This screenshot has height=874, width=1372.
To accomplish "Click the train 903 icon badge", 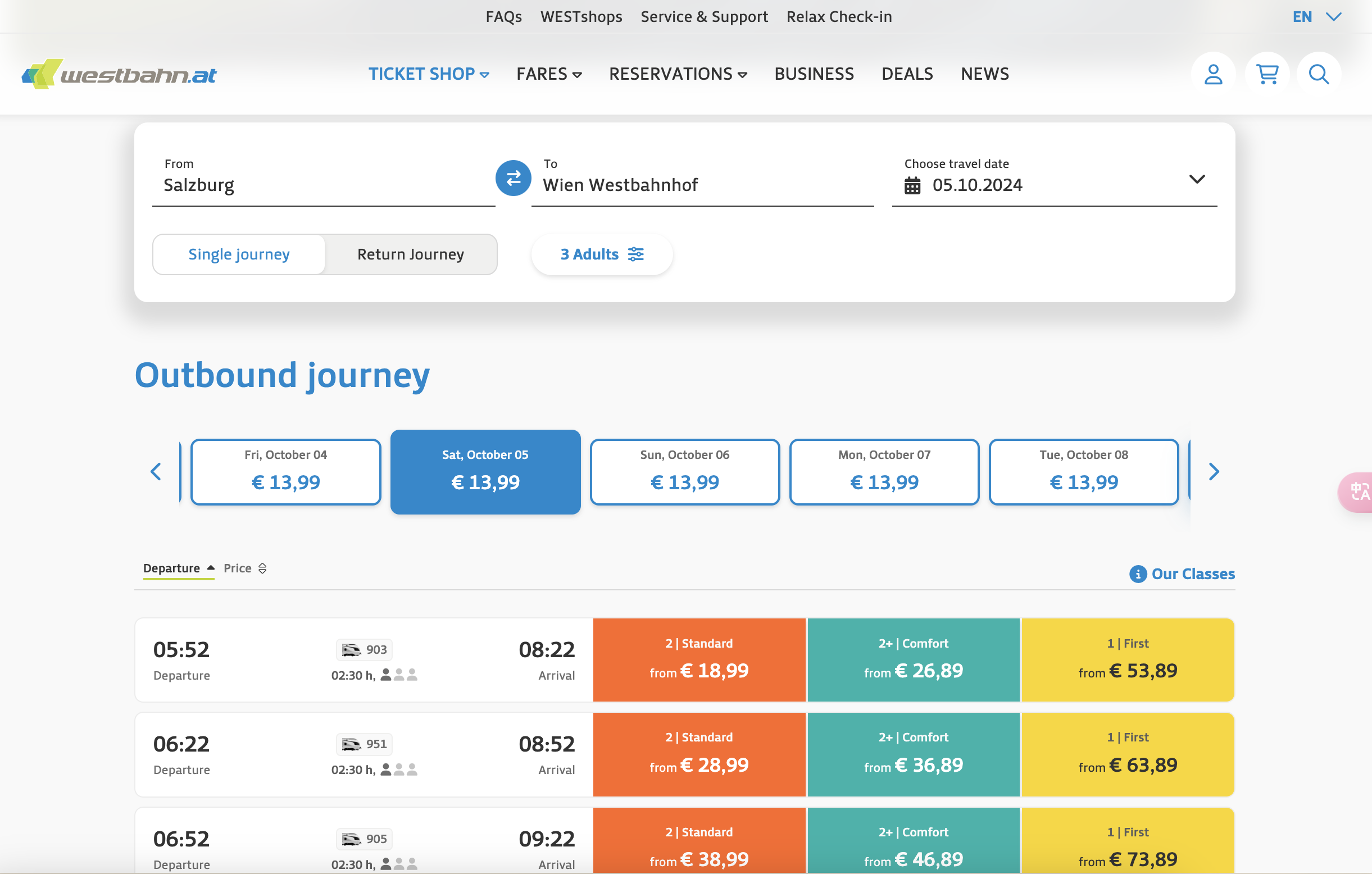I will [x=364, y=649].
